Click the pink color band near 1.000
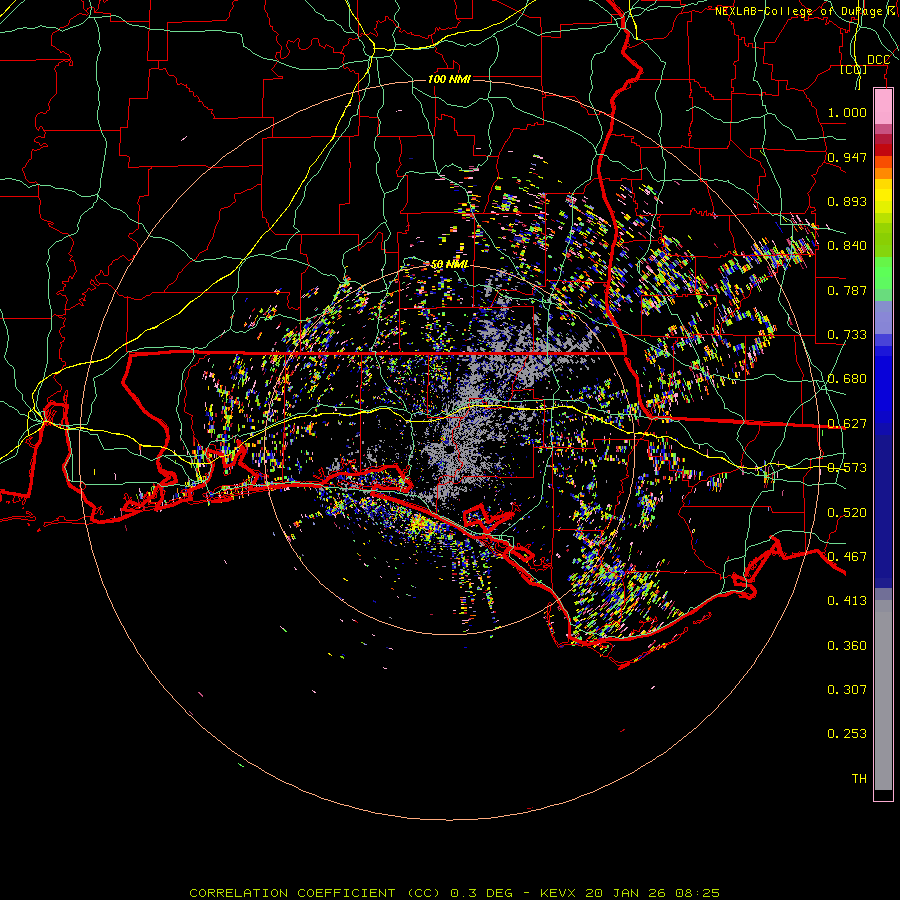Viewport: 900px width, 900px height. click(883, 106)
